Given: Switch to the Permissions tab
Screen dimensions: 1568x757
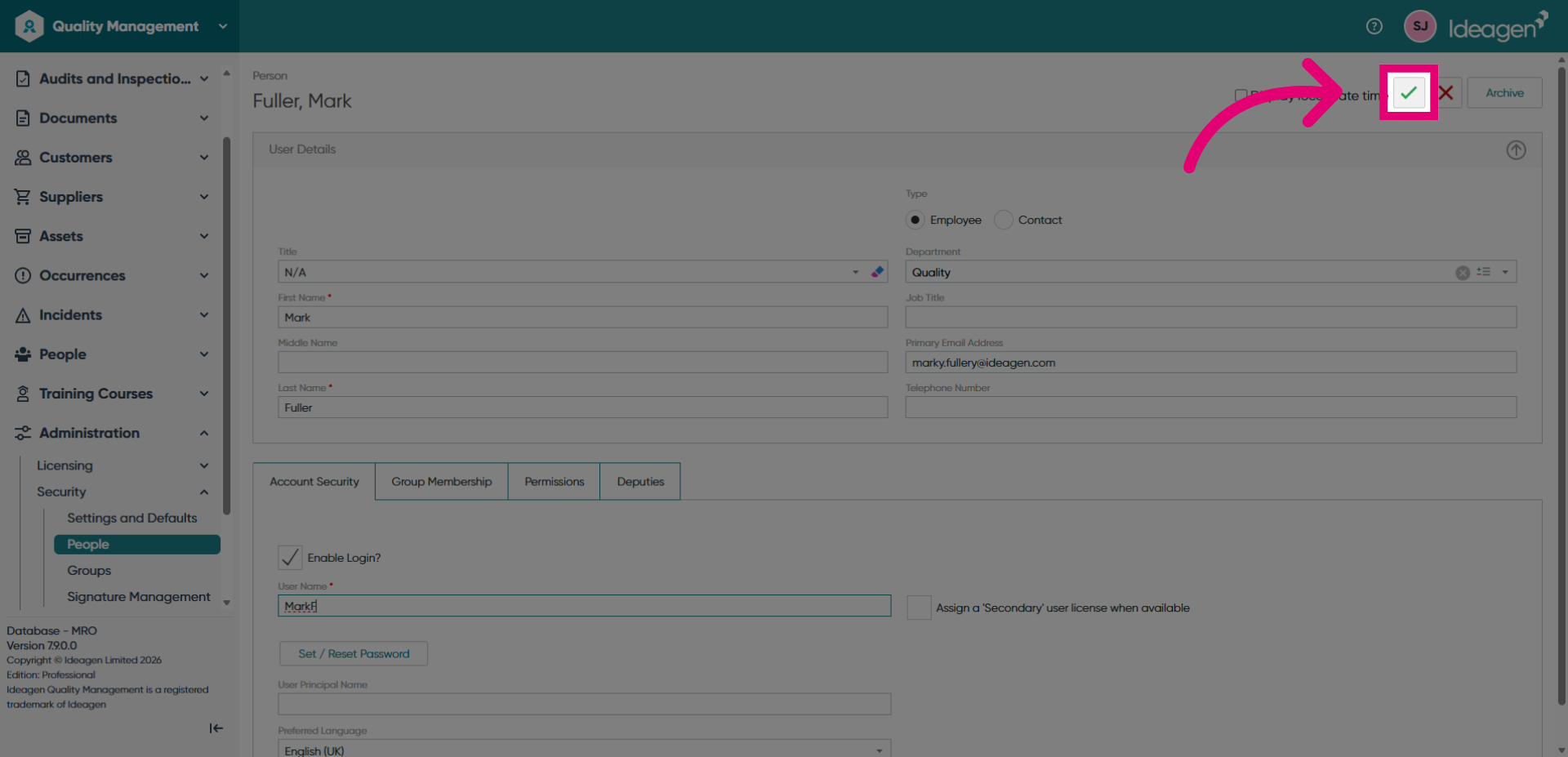Looking at the screenshot, I should pos(555,482).
